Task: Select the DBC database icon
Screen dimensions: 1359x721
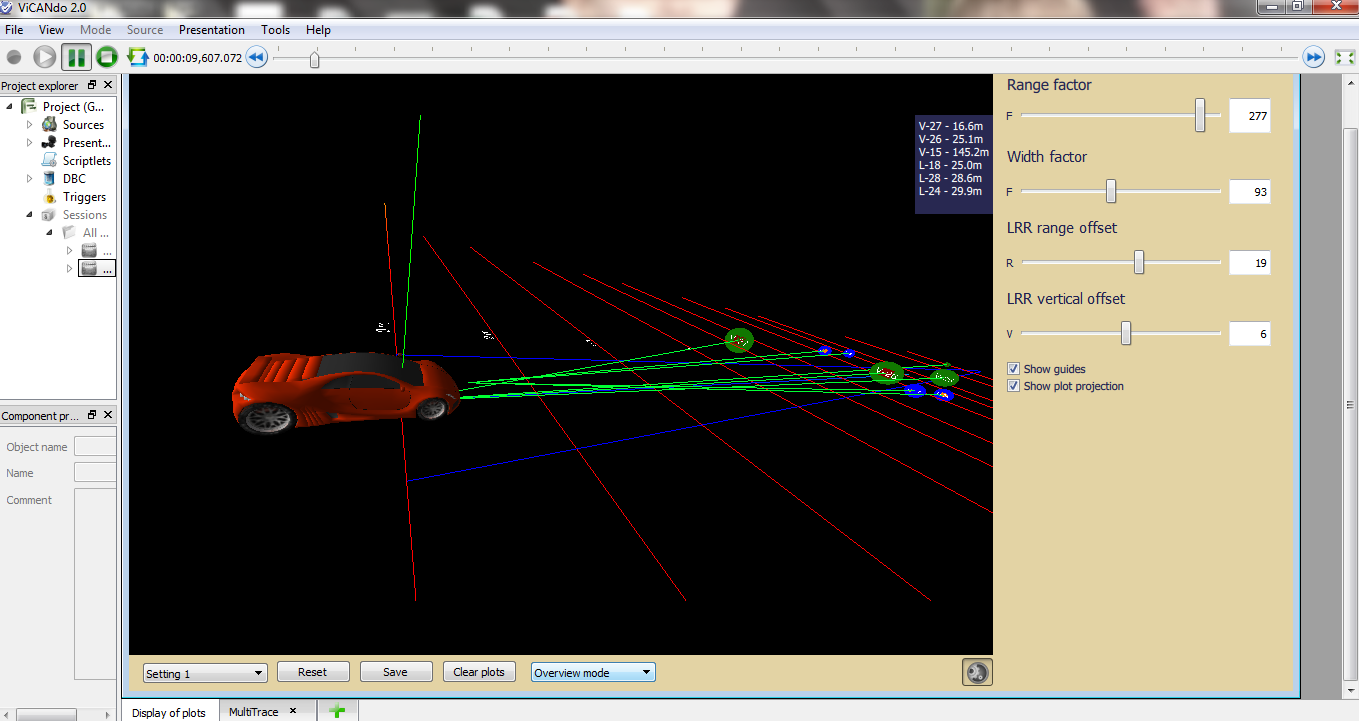Action: [49, 179]
